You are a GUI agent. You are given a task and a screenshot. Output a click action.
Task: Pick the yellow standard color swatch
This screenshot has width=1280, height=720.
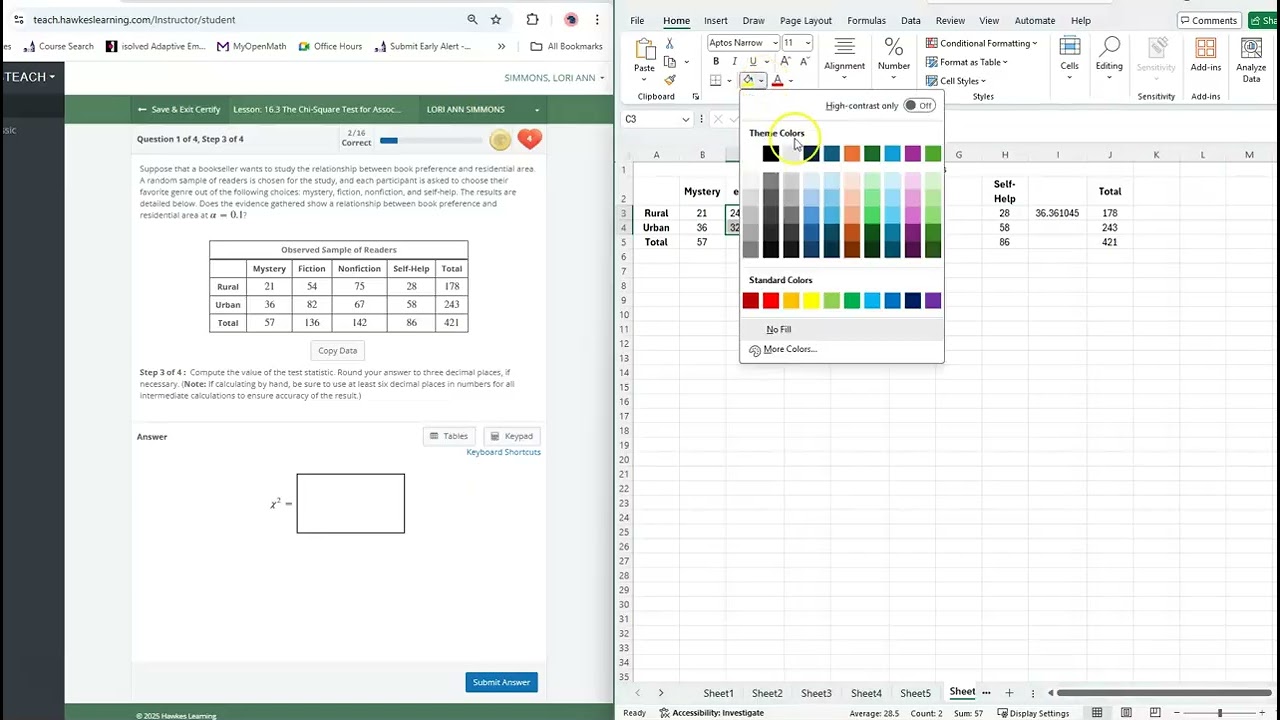[x=811, y=301]
